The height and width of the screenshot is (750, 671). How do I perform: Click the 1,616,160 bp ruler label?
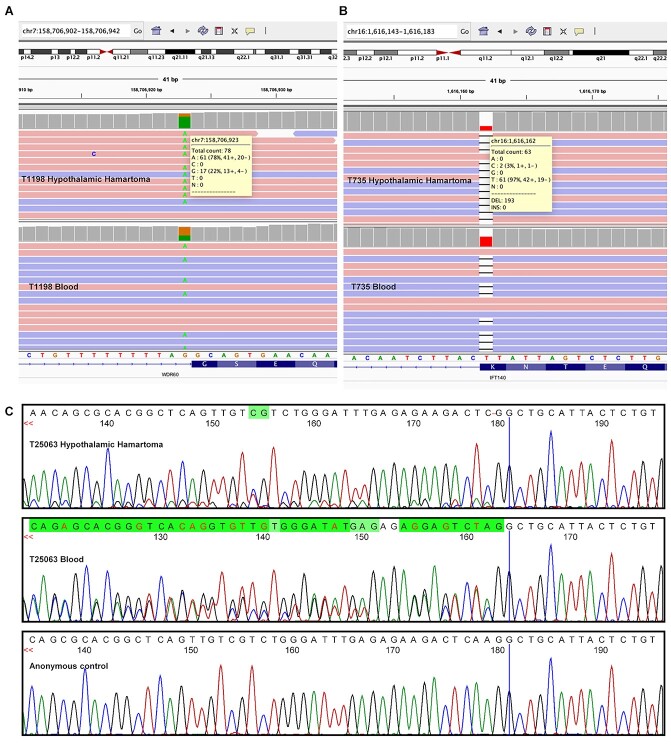tap(461, 91)
